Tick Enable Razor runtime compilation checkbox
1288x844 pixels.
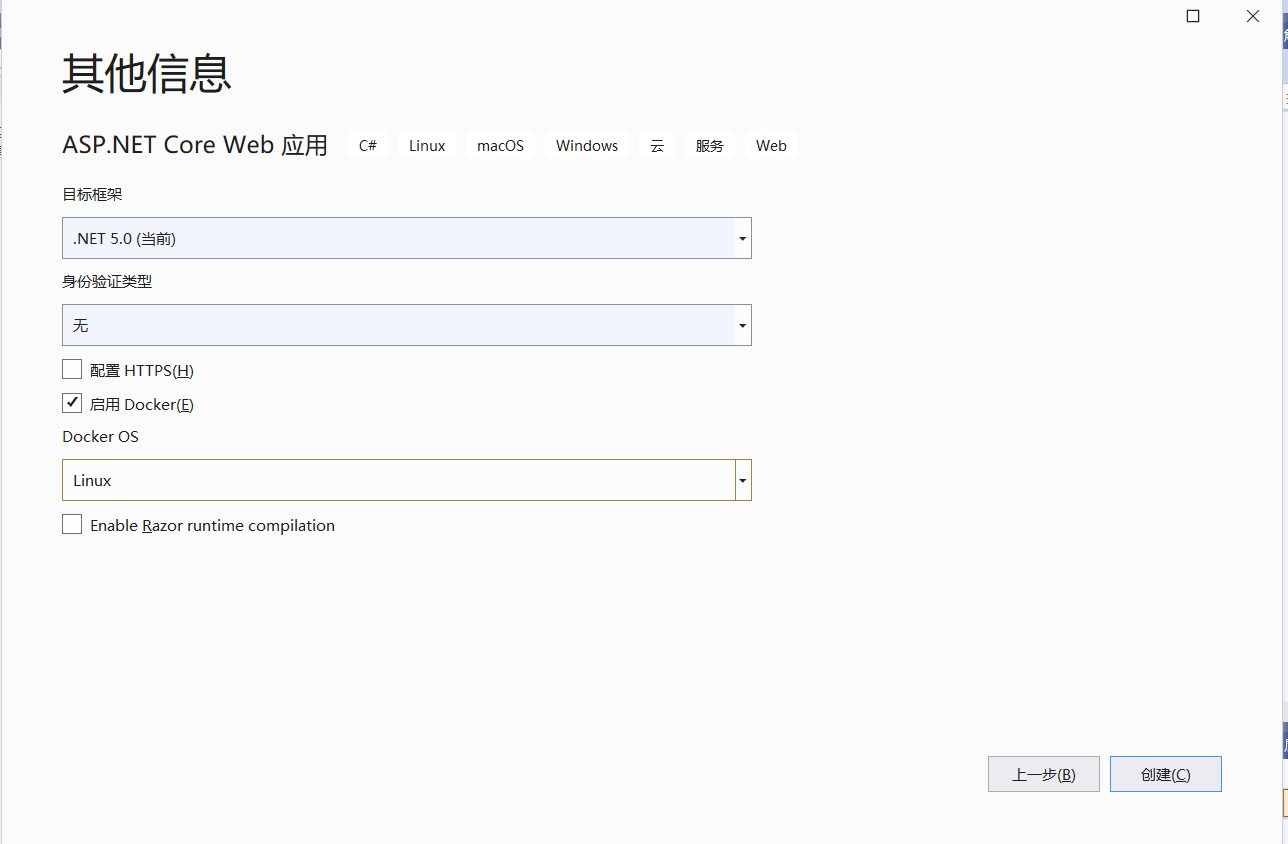click(x=72, y=524)
